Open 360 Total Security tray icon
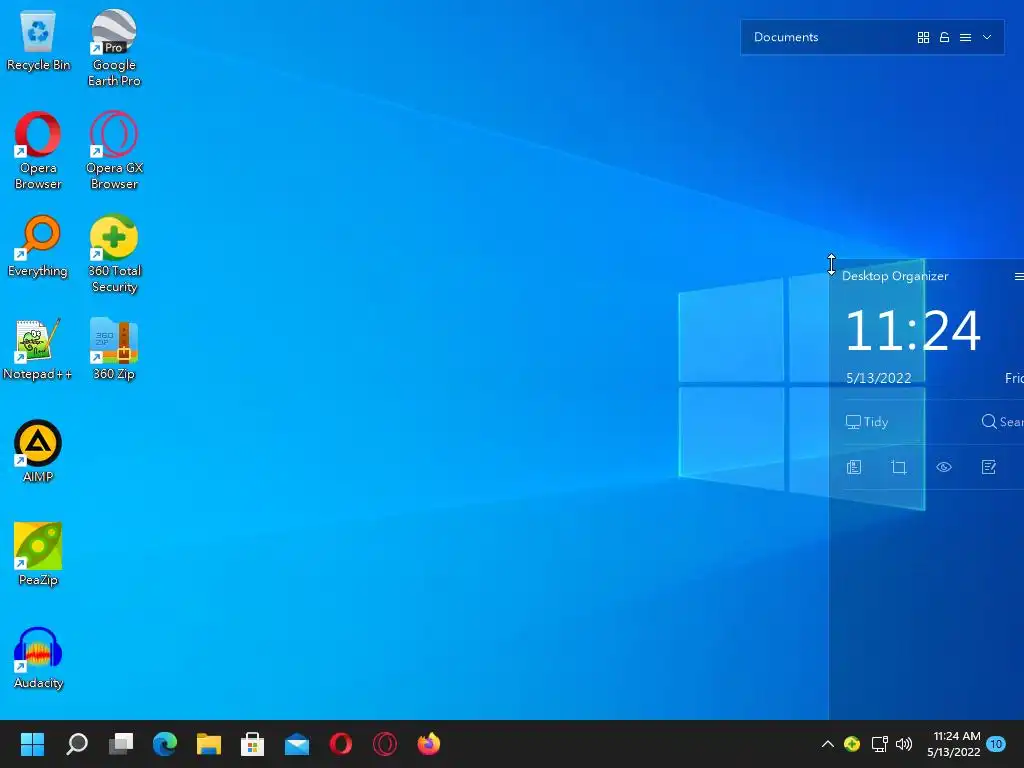 pos(852,744)
